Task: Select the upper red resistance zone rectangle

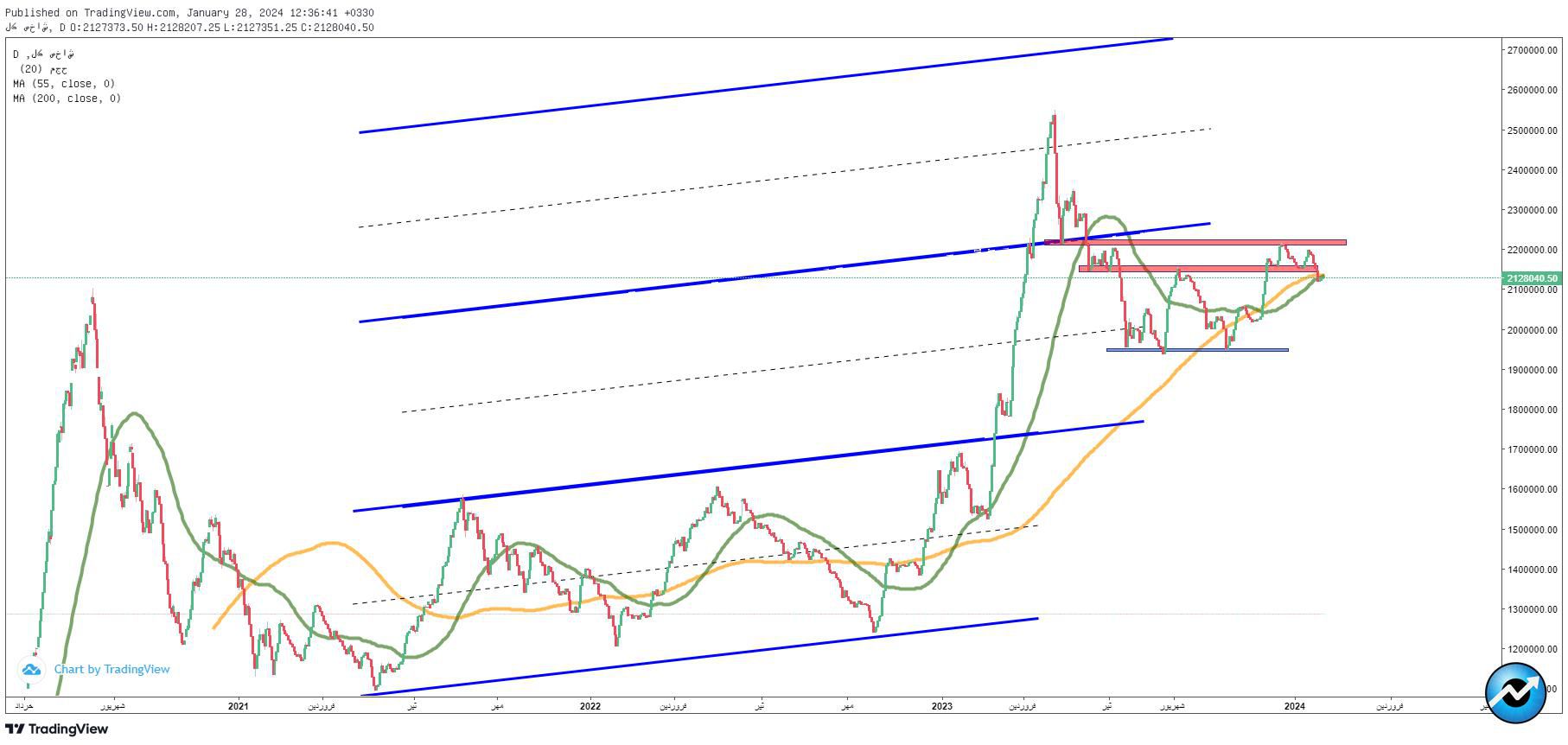Action: [x=1195, y=242]
